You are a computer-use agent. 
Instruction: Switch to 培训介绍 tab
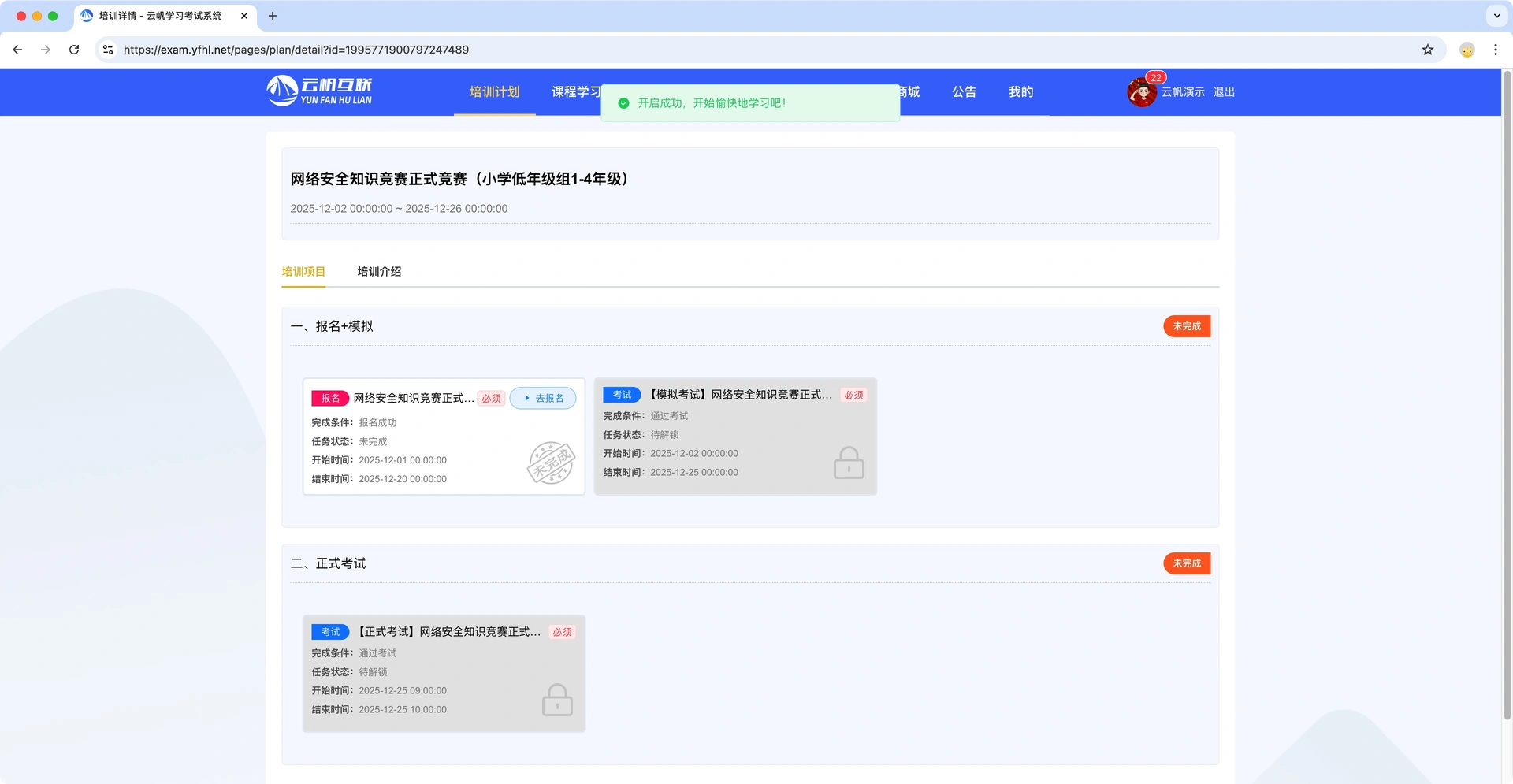click(x=379, y=271)
